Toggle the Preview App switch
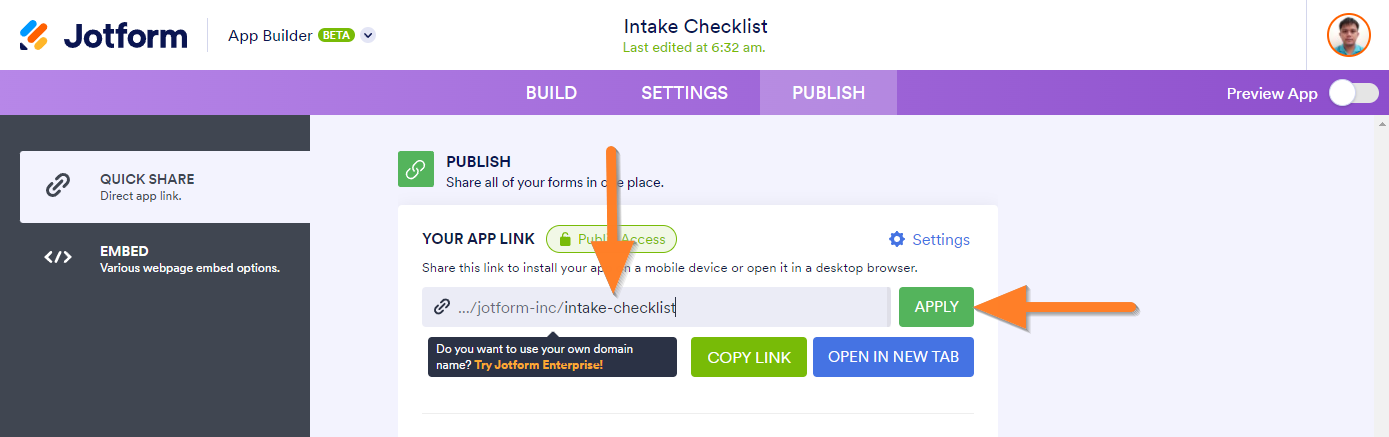Image resolution: width=1389 pixels, height=437 pixels. [1352, 93]
